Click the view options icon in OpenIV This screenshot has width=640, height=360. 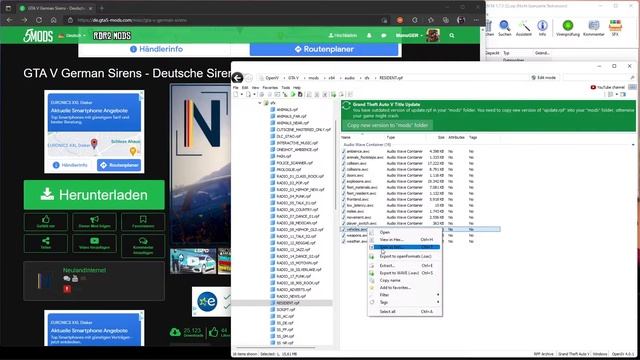tap(610, 94)
